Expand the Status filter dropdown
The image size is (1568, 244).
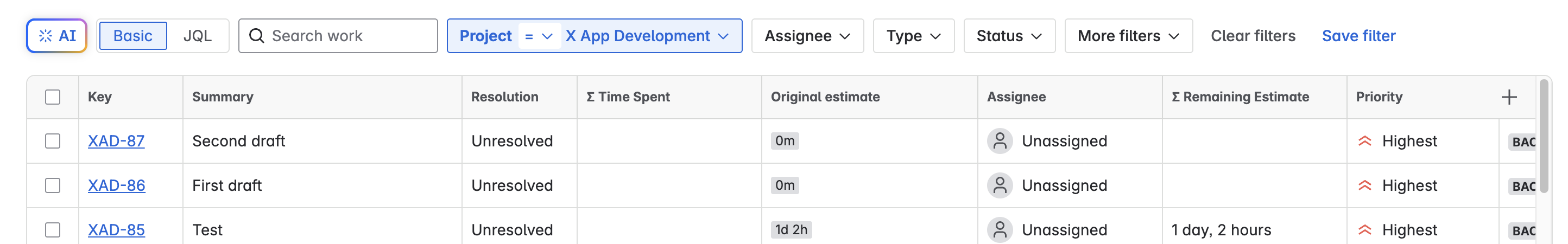pos(1009,36)
